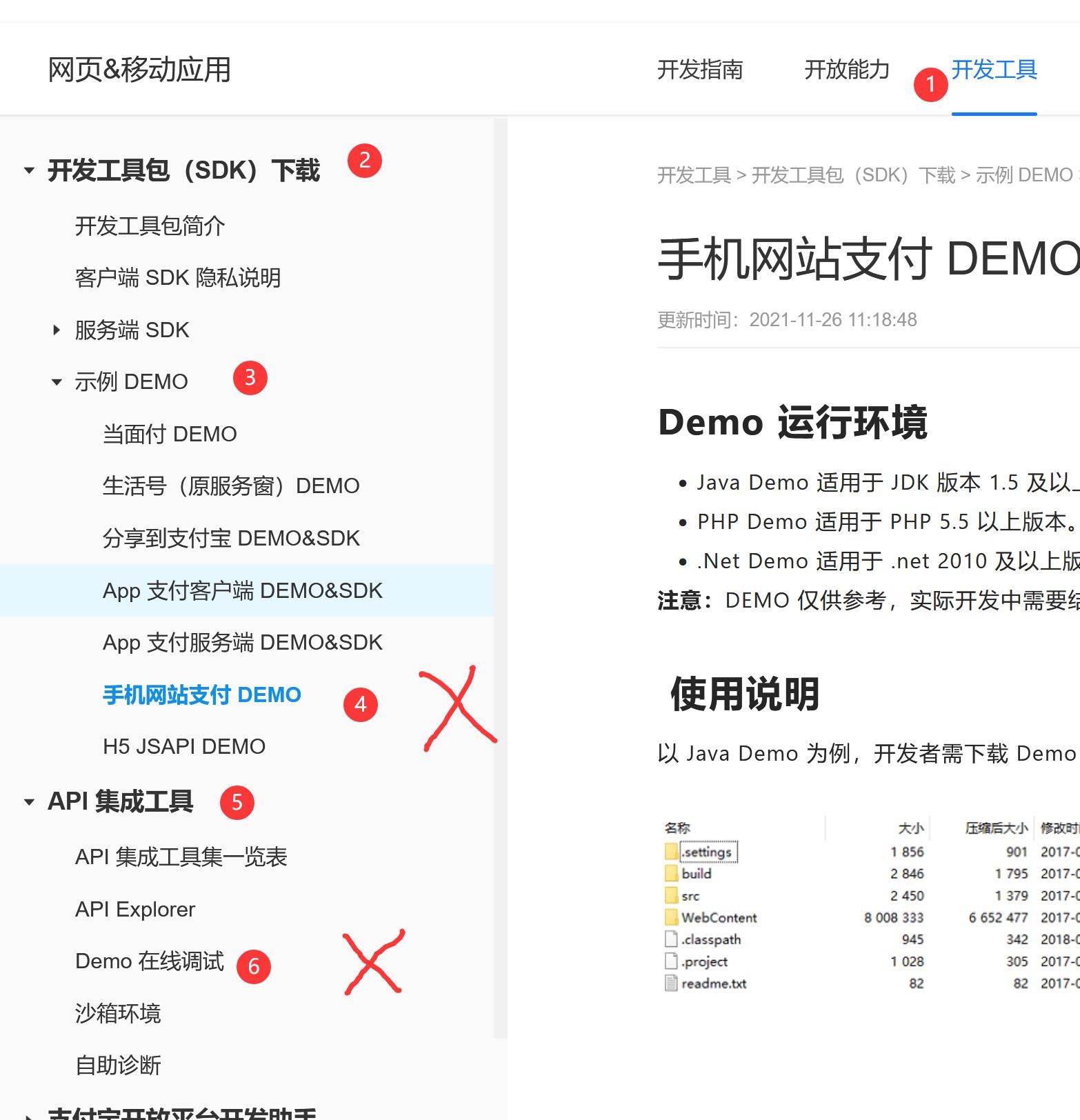This screenshot has width=1080, height=1120.
Task: Select 当面付 DEMO in sidebar
Action: [169, 434]
